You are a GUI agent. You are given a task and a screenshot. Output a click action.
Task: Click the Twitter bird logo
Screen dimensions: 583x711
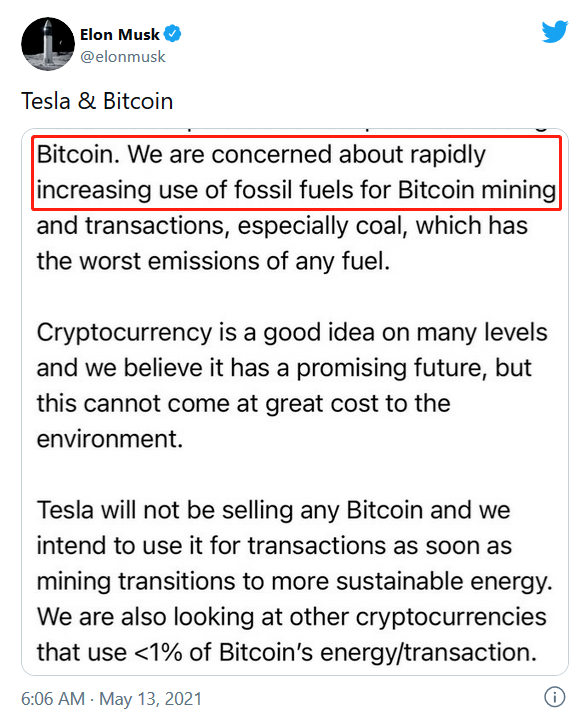tap(554, 31)
